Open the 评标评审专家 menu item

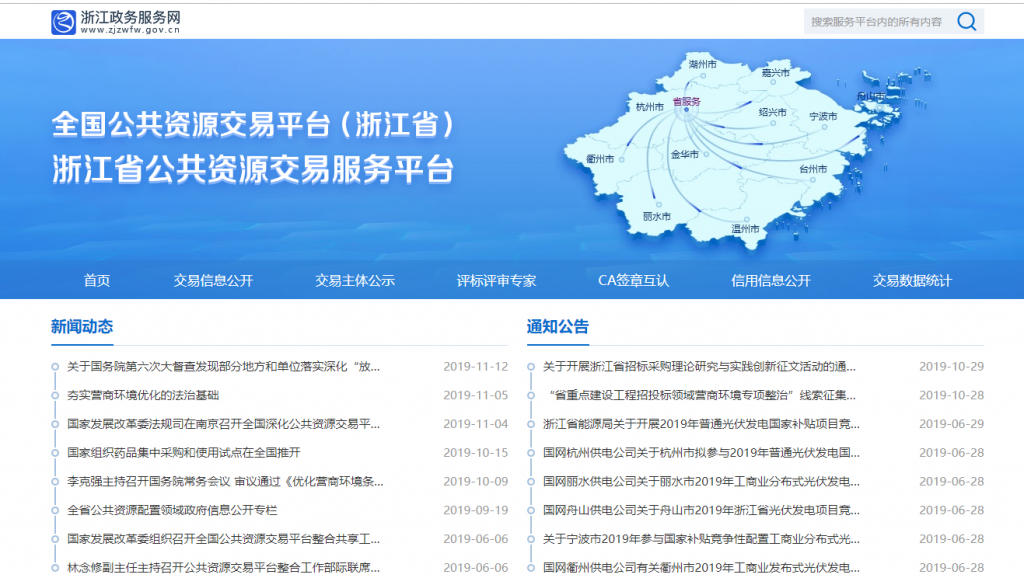click(x=496, y=281)
